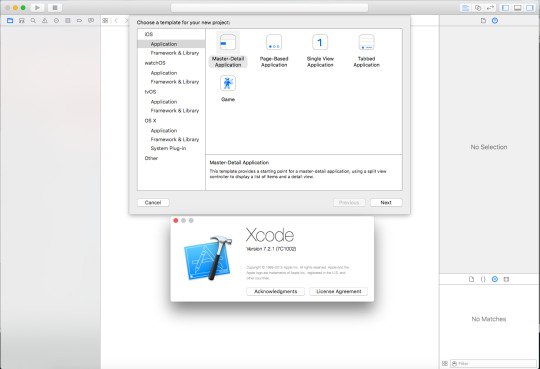Open License Agreement in About Xcode window

point(339,291)
